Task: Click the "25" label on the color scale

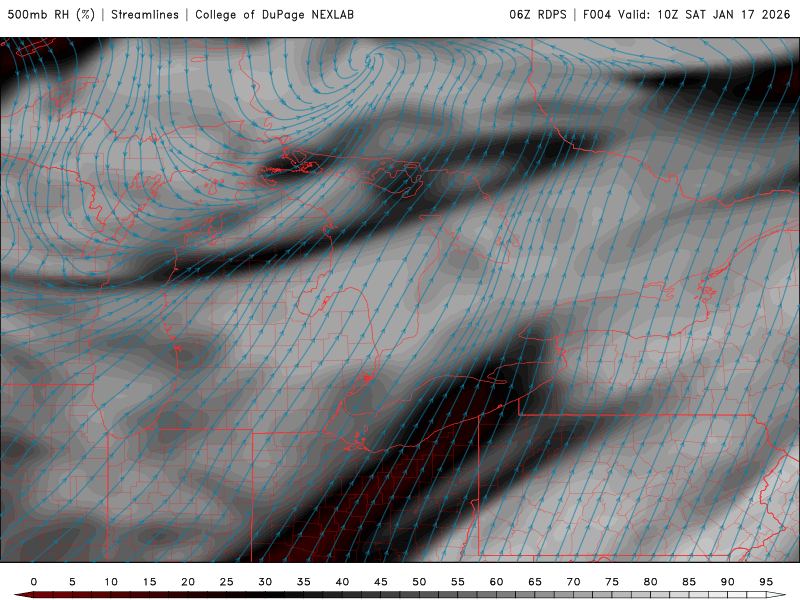Action: coord(227,582)
